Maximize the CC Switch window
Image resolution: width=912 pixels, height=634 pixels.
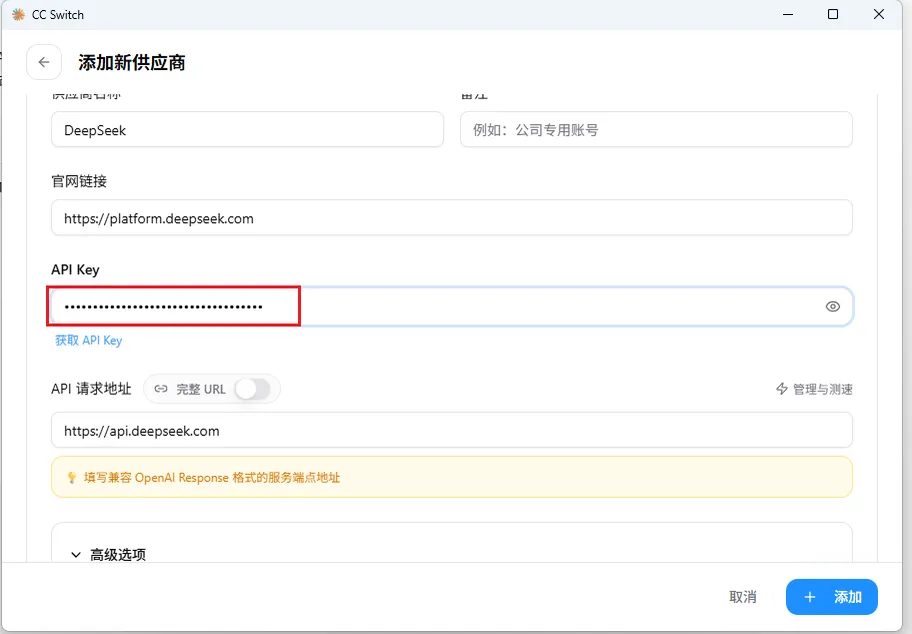833,15
